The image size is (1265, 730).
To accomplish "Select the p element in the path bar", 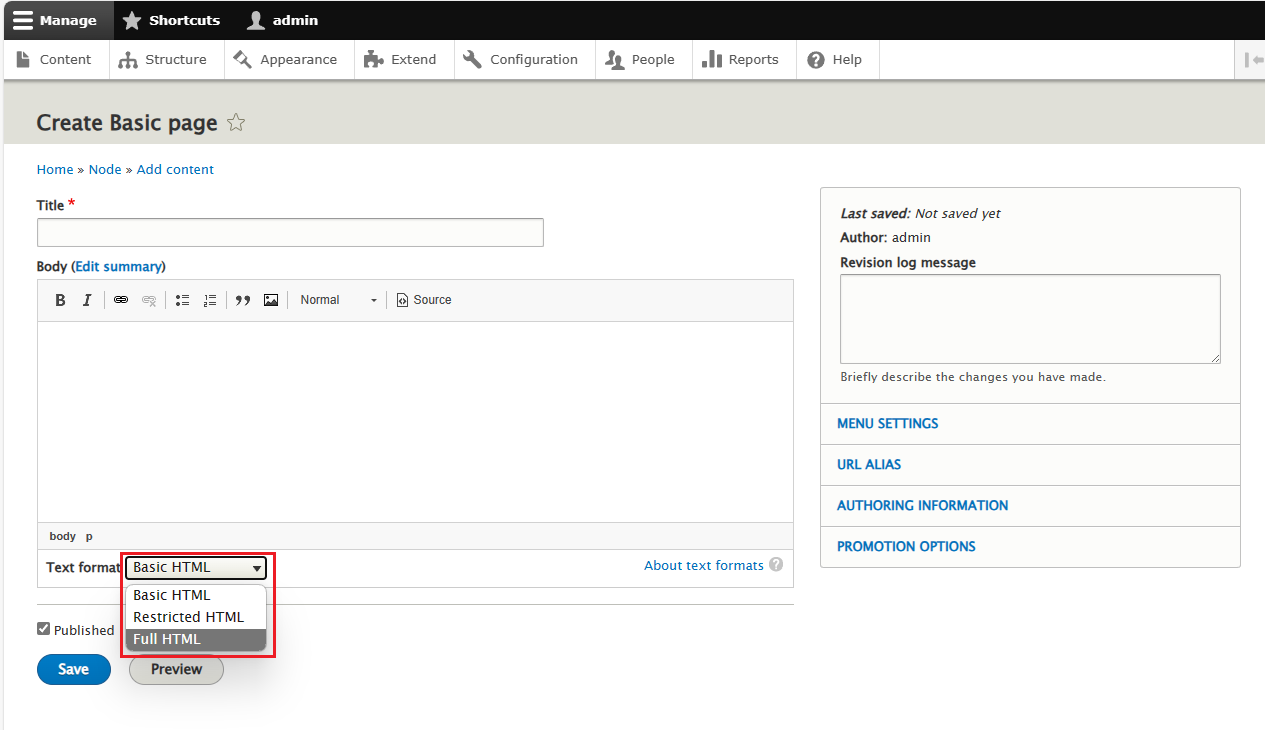I will click(x=89, y=536).
